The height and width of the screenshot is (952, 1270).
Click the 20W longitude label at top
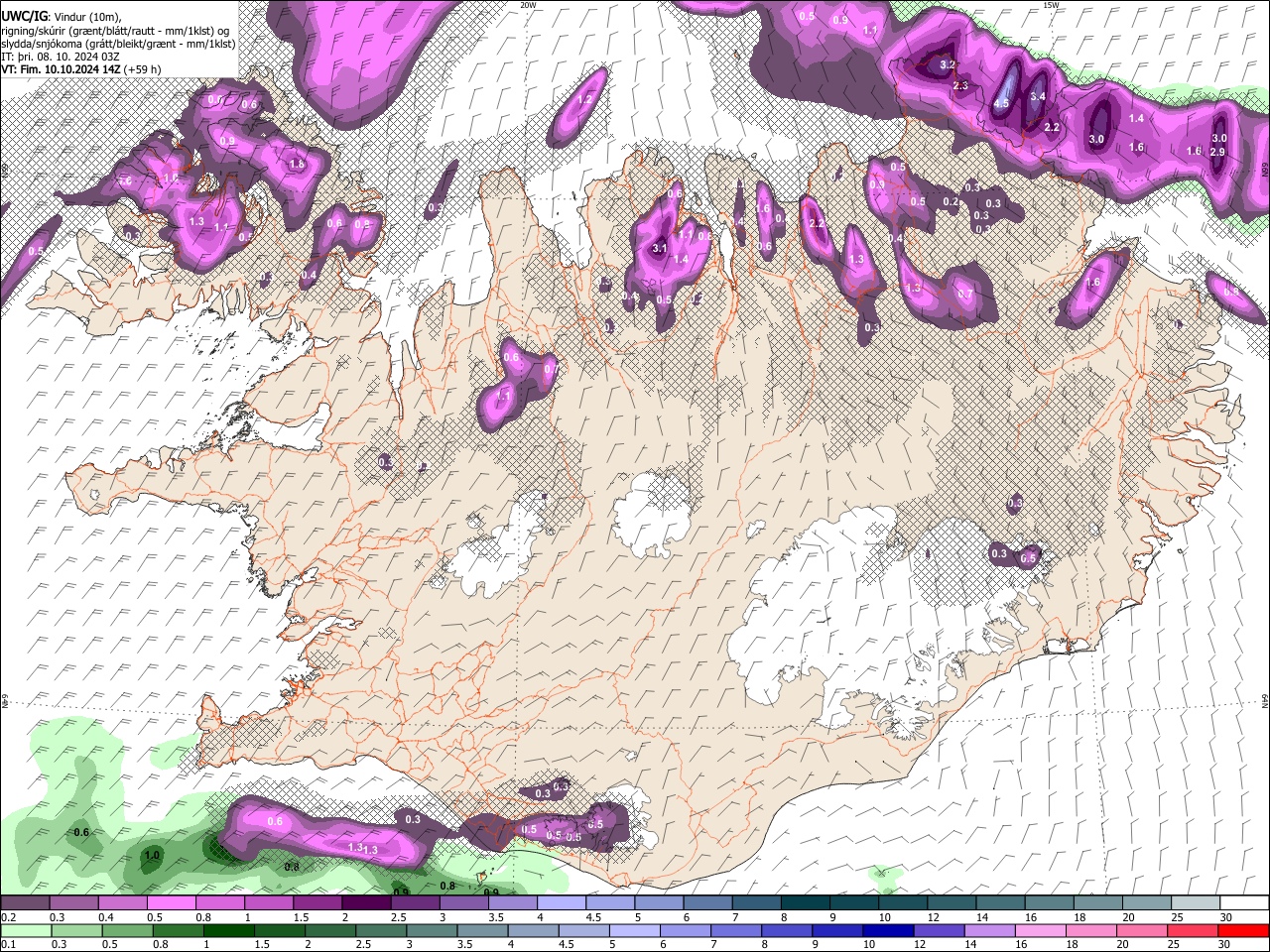(528, 5)
